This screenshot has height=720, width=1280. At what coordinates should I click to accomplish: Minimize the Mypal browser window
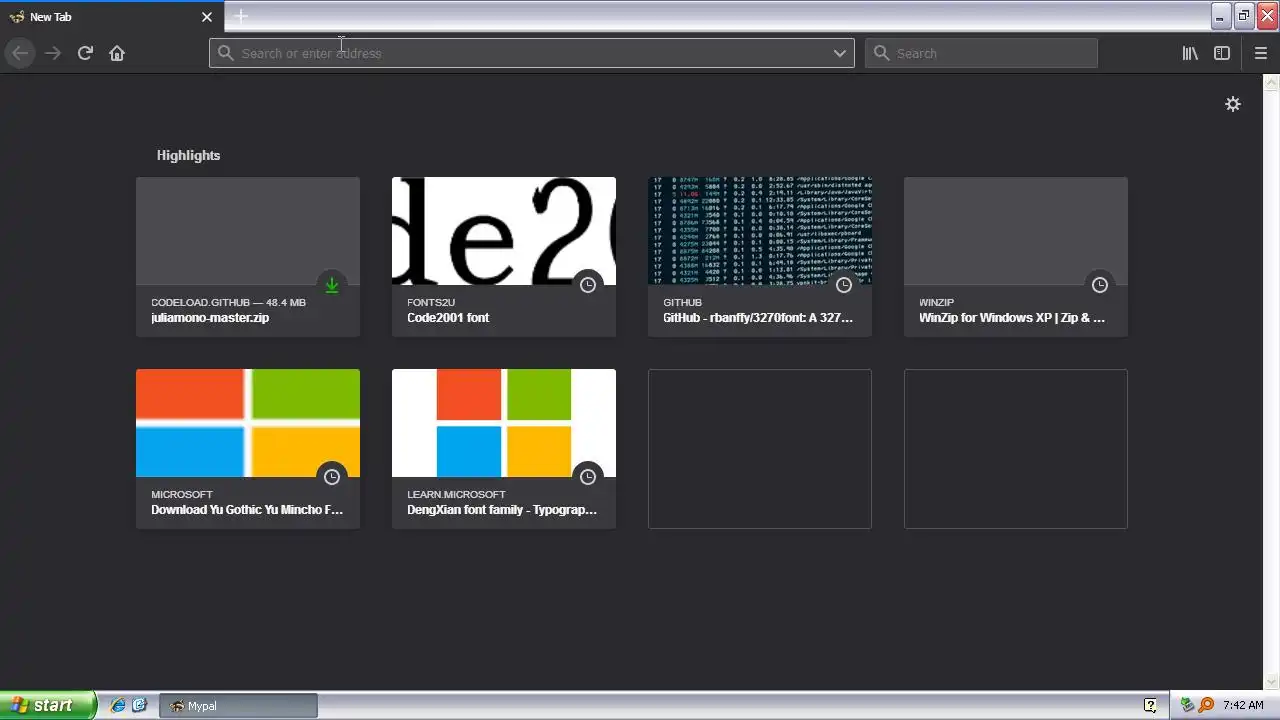[x=1221, y=16]
